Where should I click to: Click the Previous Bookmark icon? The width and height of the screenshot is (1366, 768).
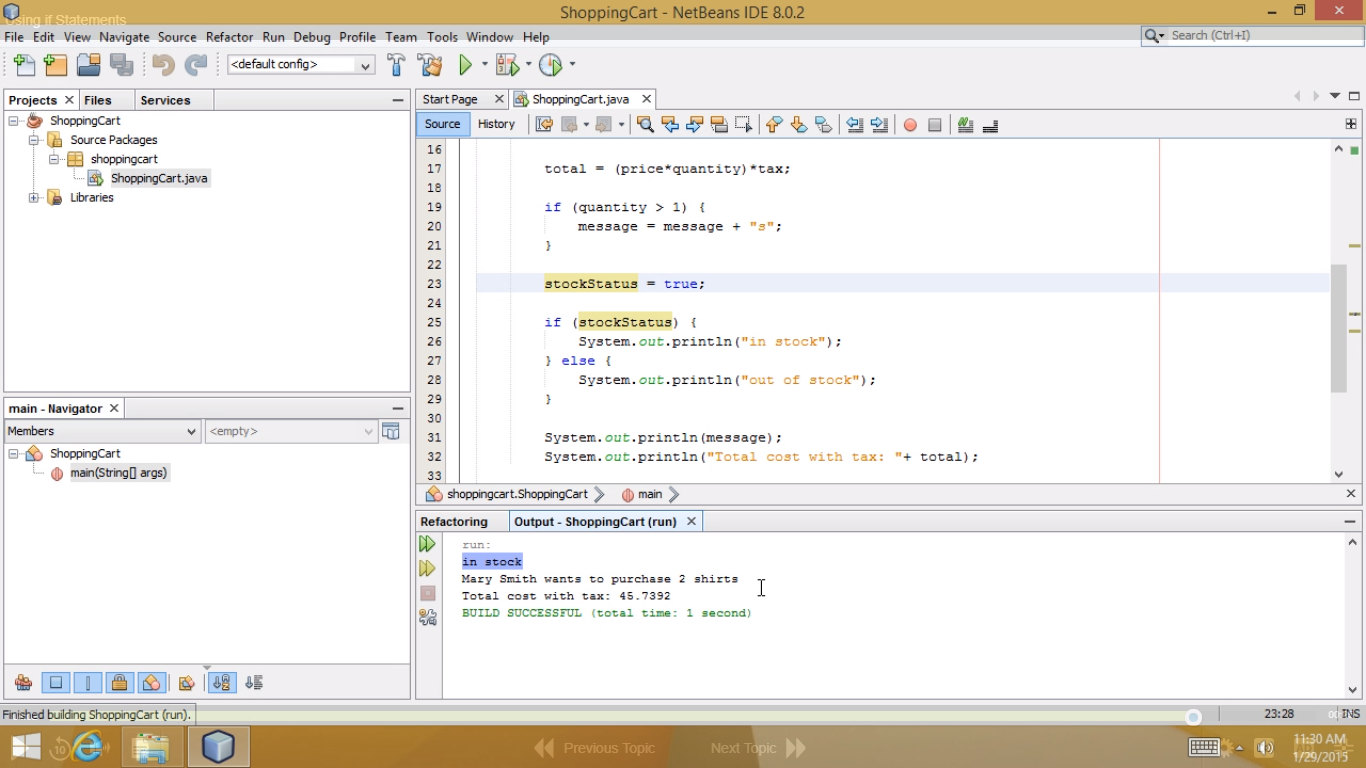(774, 125)
